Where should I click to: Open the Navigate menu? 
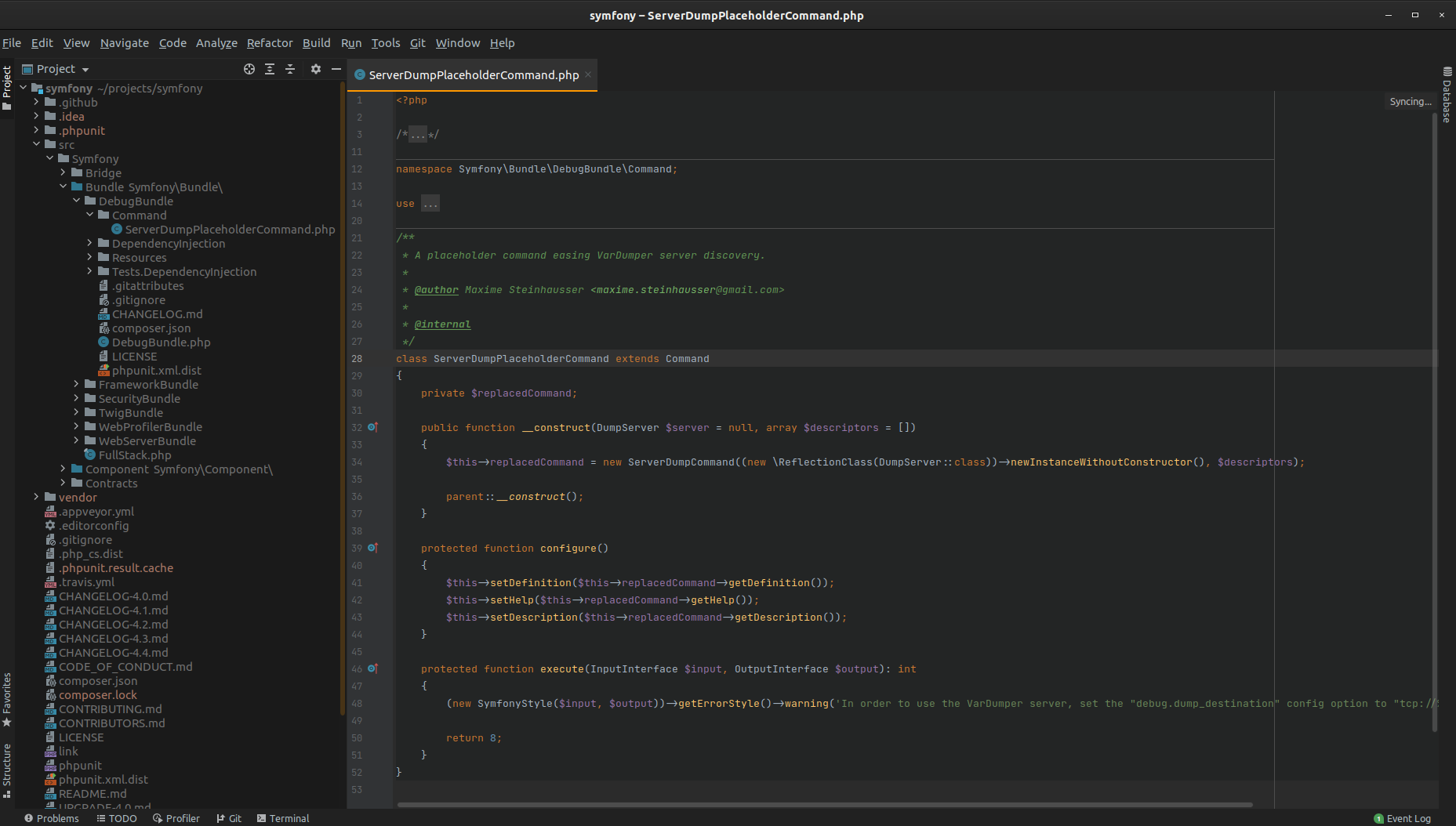(x=125, y=43)
